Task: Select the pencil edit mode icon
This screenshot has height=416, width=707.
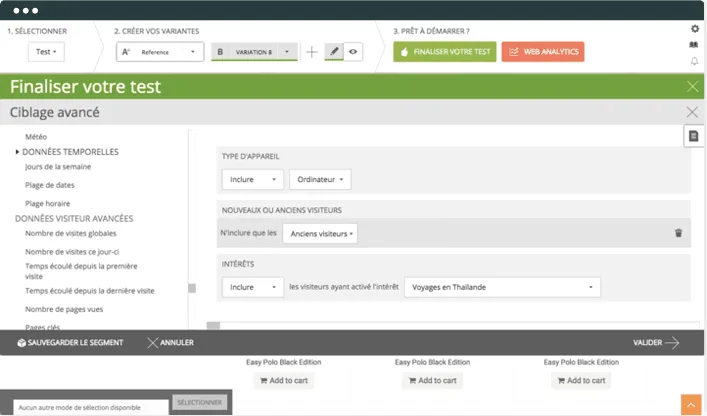Action: coord(334,51)
